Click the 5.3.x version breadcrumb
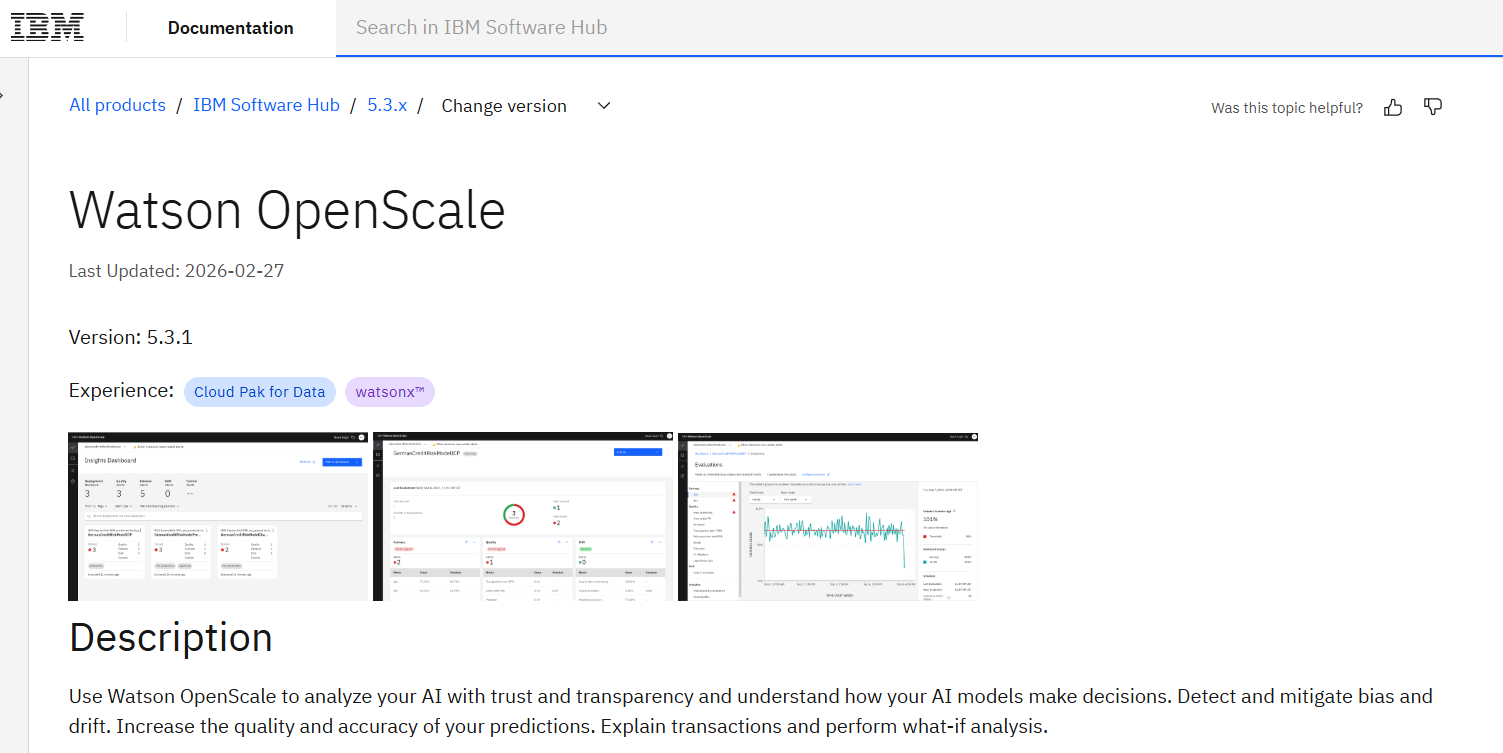The image size is (1503, 753). click(x=387, y=105)
